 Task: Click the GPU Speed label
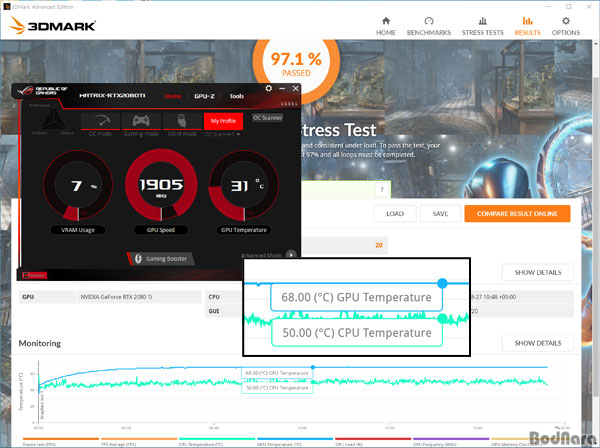161,230
